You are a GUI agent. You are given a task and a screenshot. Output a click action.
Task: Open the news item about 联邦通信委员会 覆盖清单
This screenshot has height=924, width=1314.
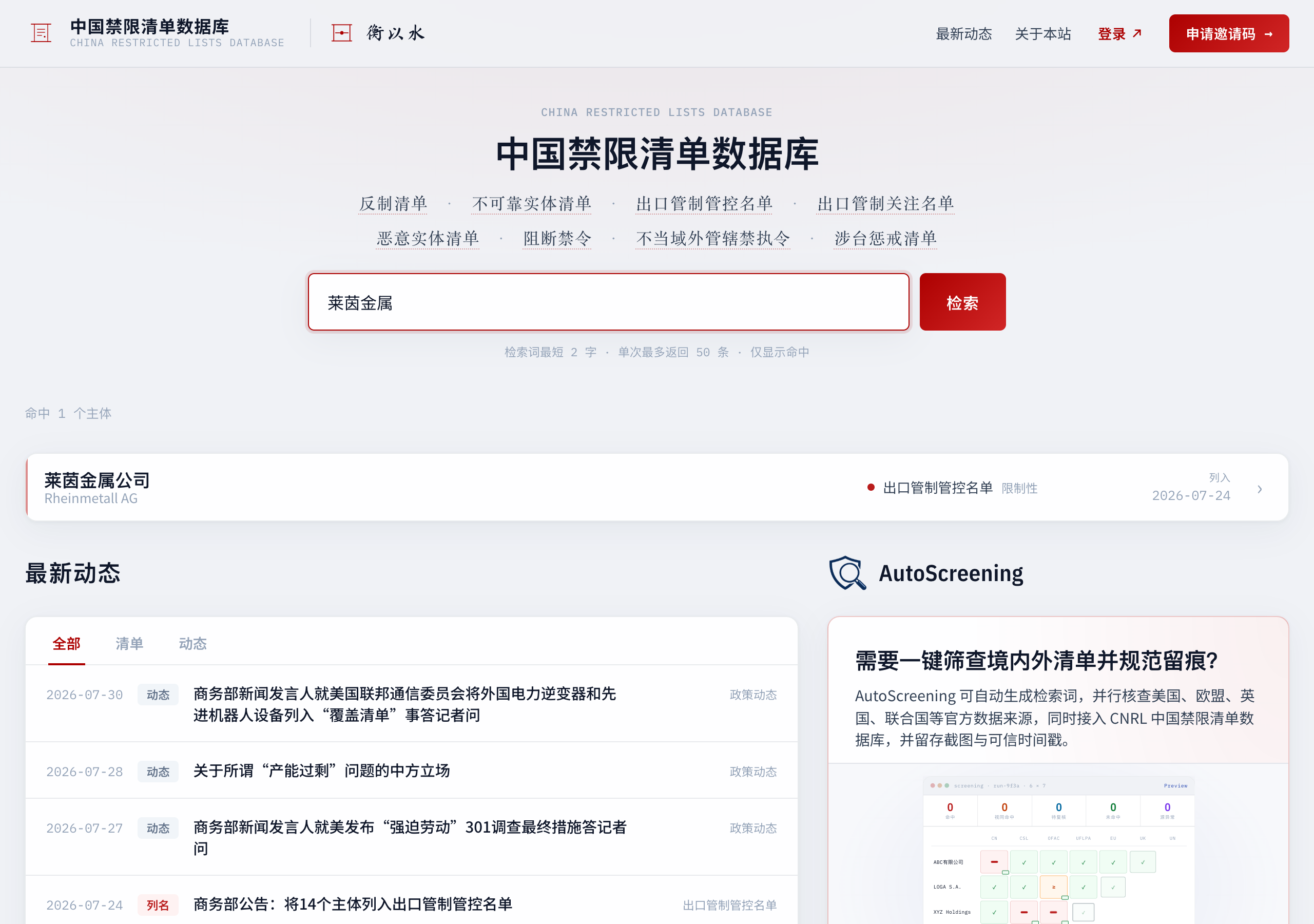coord(412,704)
